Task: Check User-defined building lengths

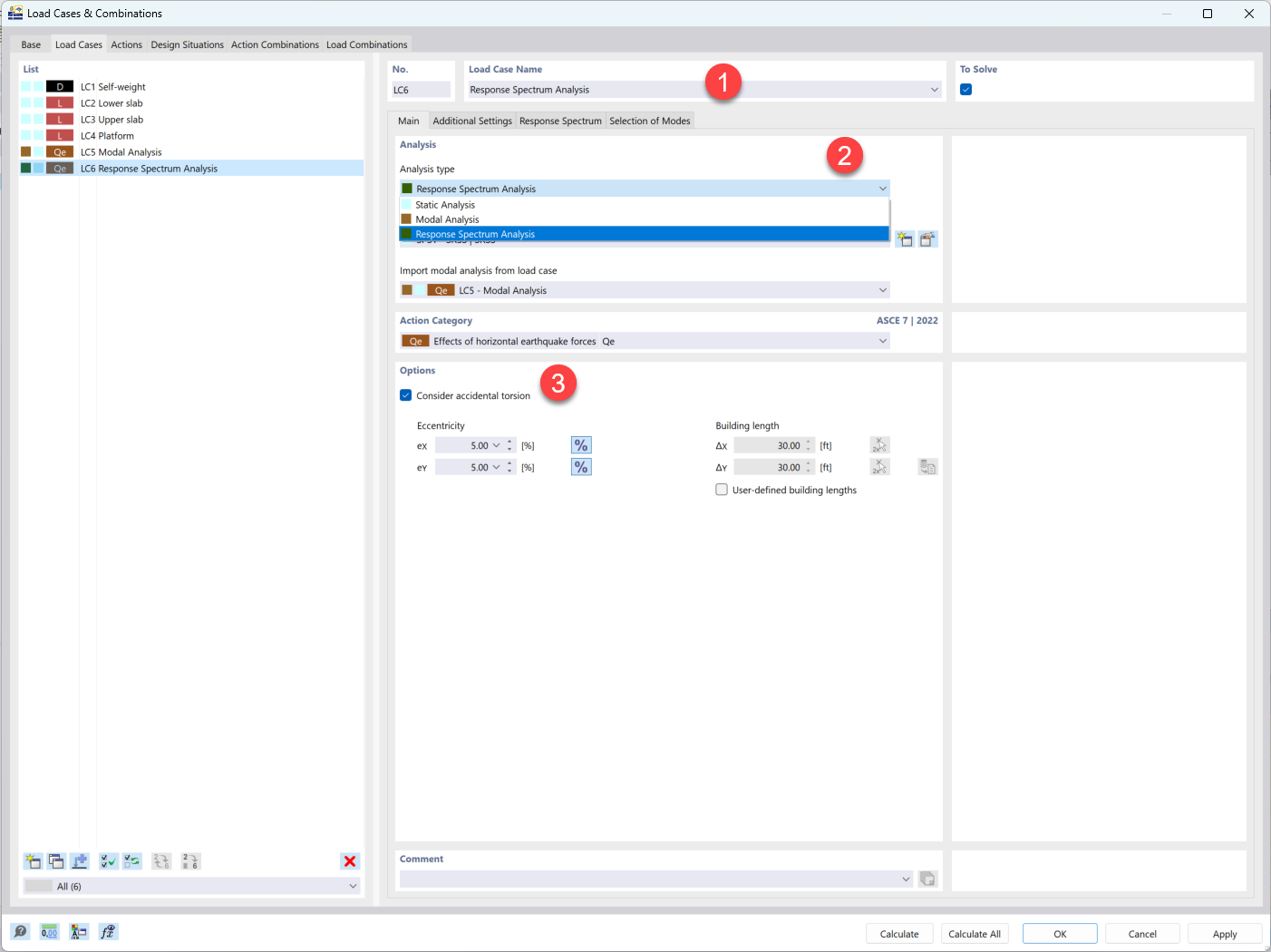Action: [722, 490]
